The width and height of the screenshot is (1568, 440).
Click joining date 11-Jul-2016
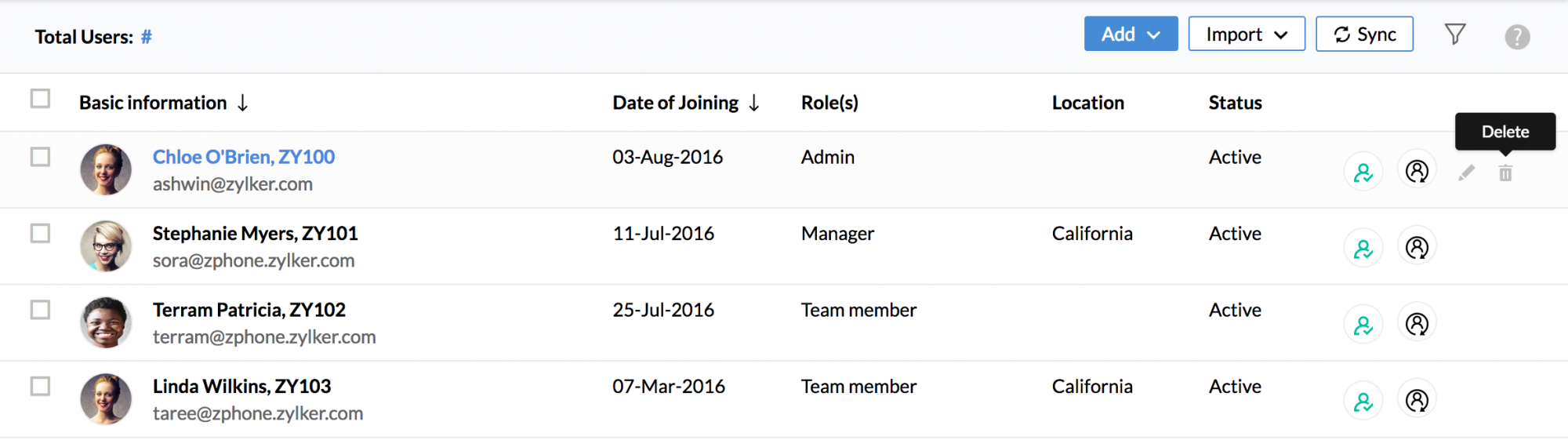[x=663, y=233]
